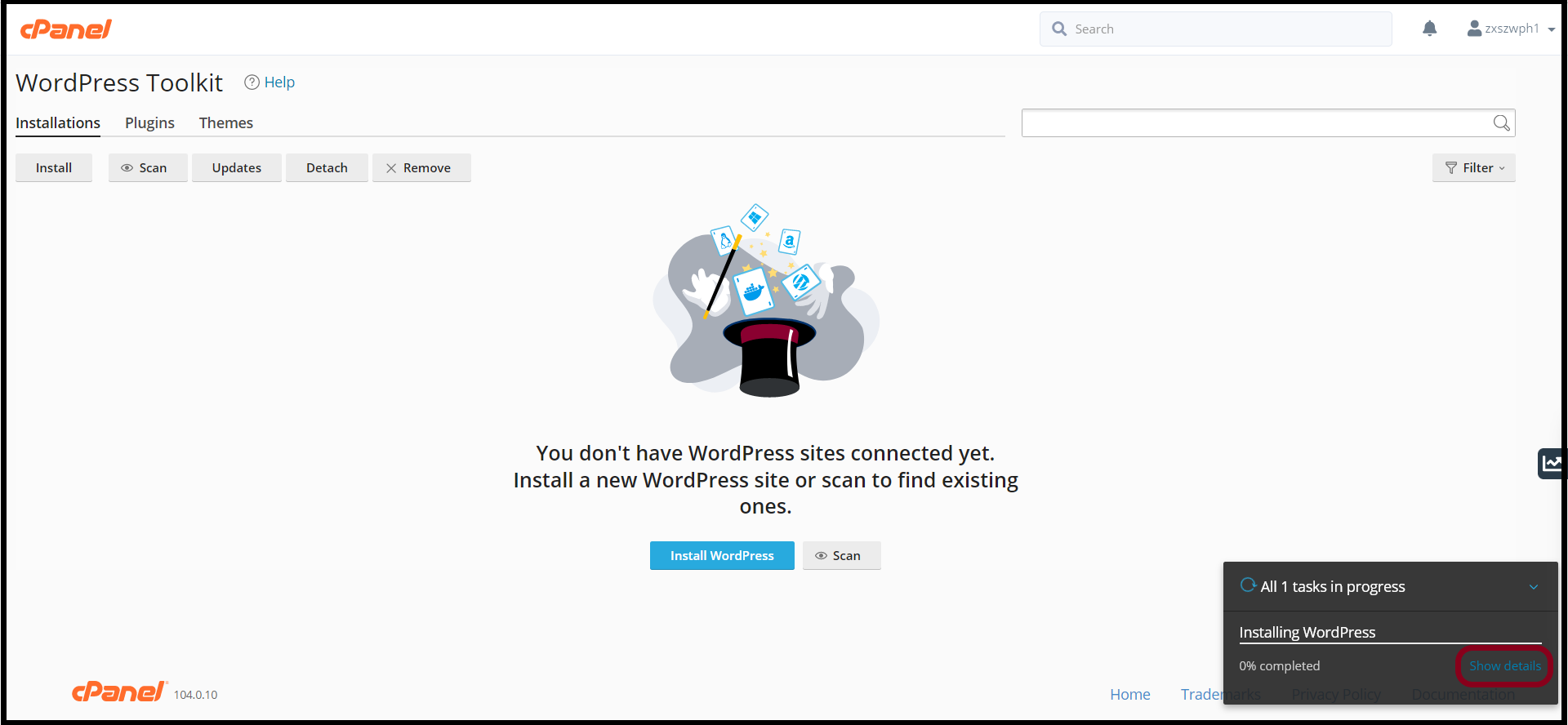The height and width of the screenshot is (725, 1568).
Task: Switch to the Themes tab
Action: (226, 122)
